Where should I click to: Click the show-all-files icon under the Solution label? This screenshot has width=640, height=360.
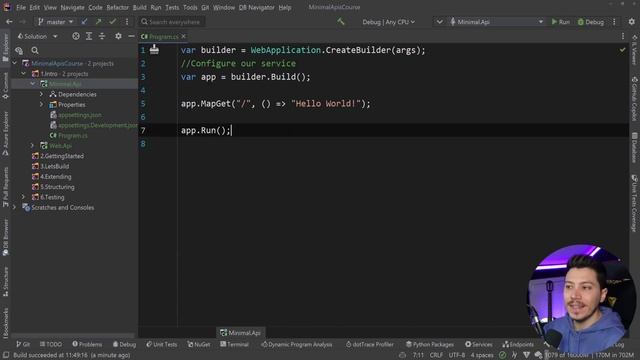coord(19,50)
